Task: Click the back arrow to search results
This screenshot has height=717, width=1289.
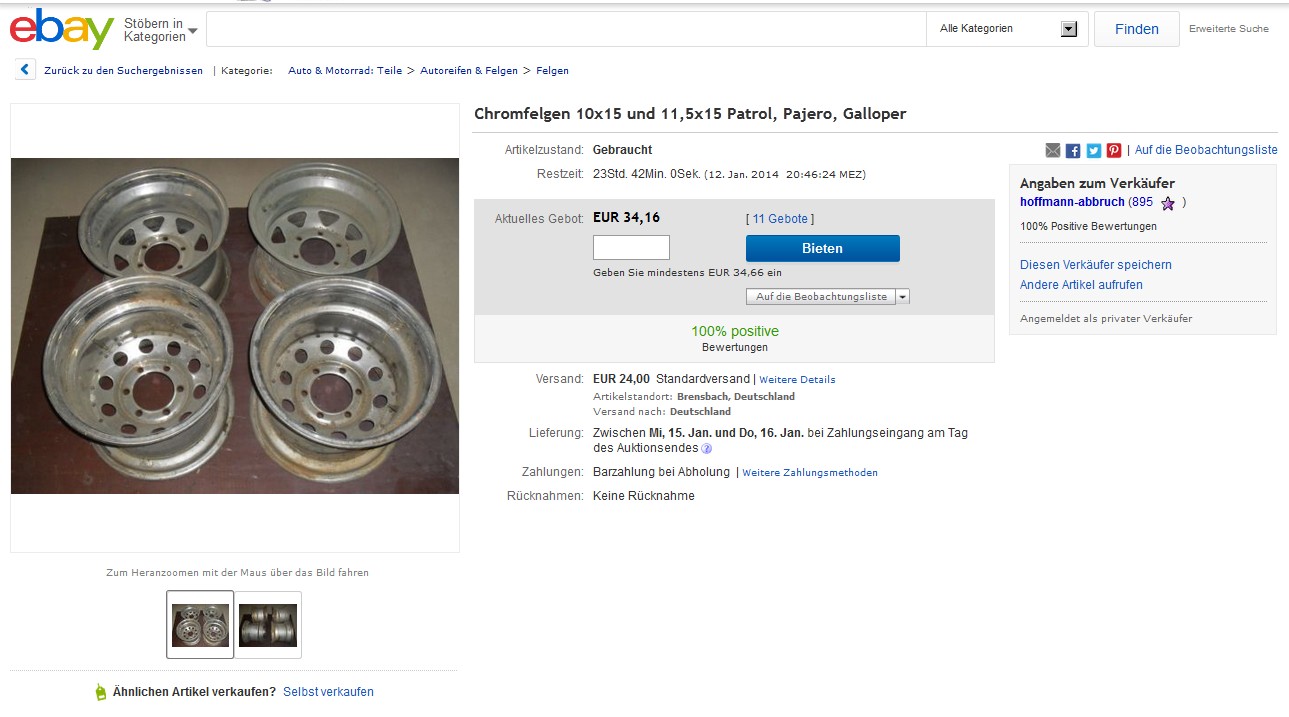Action: (25, 70)
